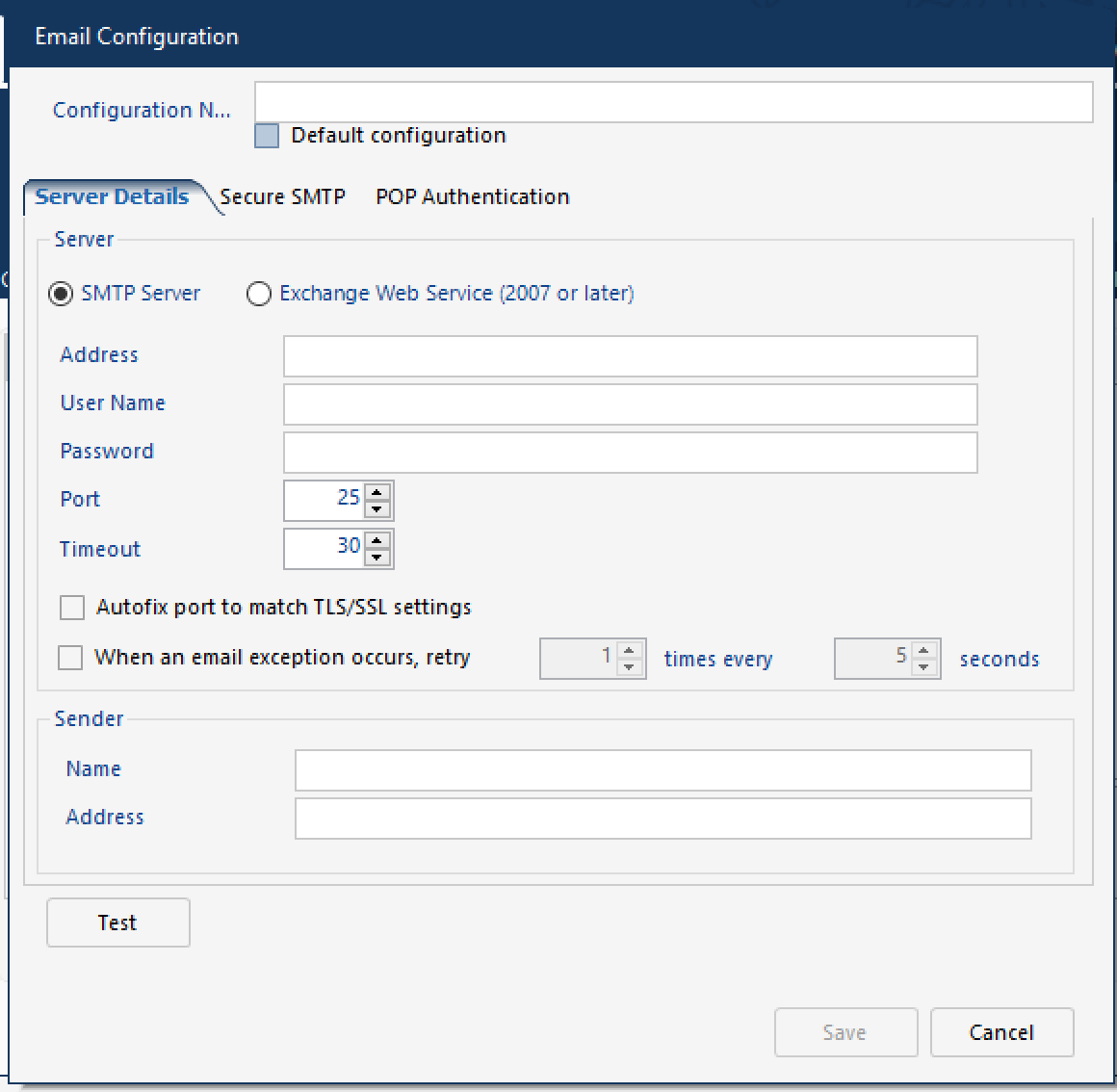
Task: Enable Autofix port to match TLS/SSL settings
Action: [72, 608]
